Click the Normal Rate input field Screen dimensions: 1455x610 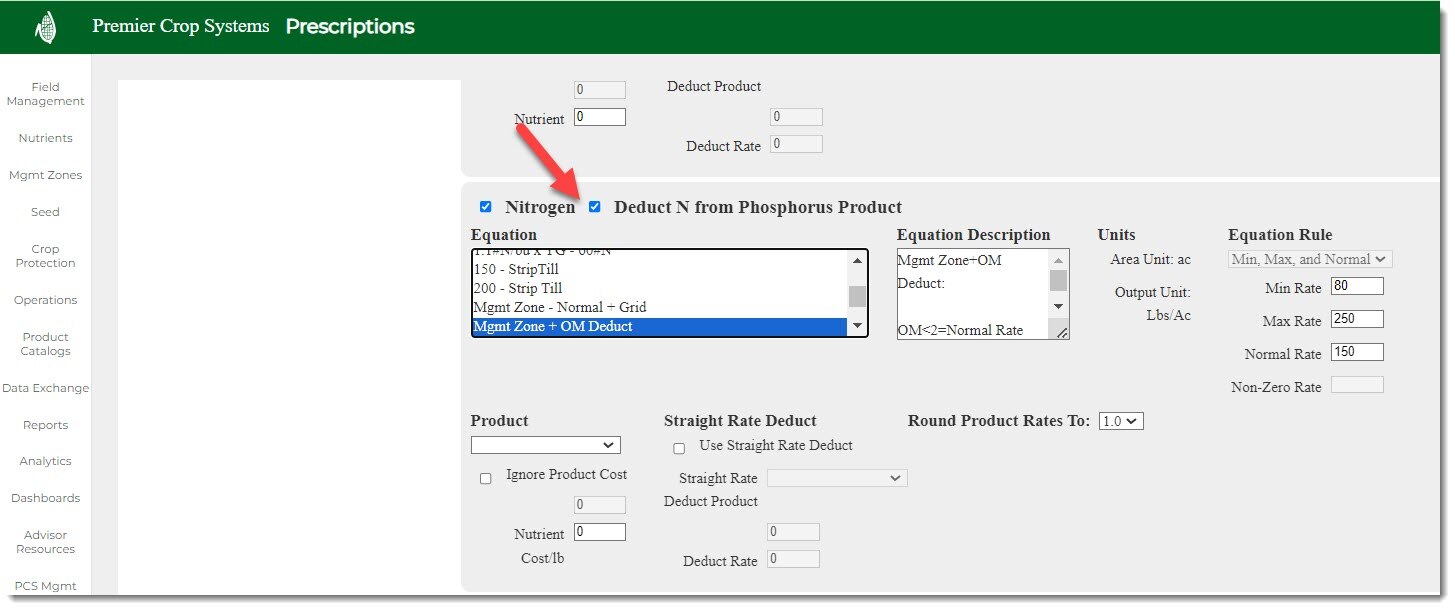[1357, 353]
